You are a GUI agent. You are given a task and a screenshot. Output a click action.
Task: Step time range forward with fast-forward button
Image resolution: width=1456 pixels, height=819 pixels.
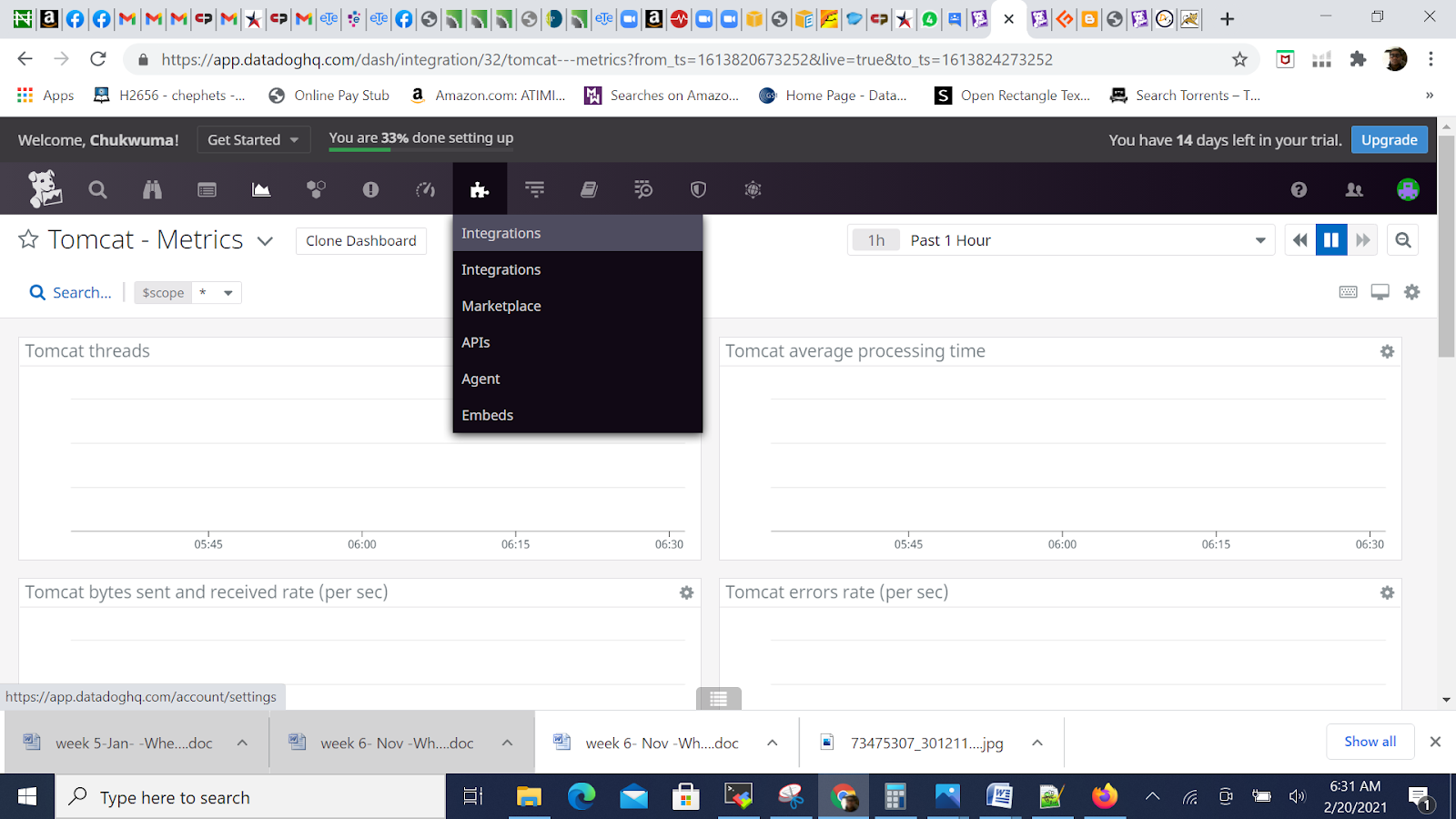coord(1362,240)
